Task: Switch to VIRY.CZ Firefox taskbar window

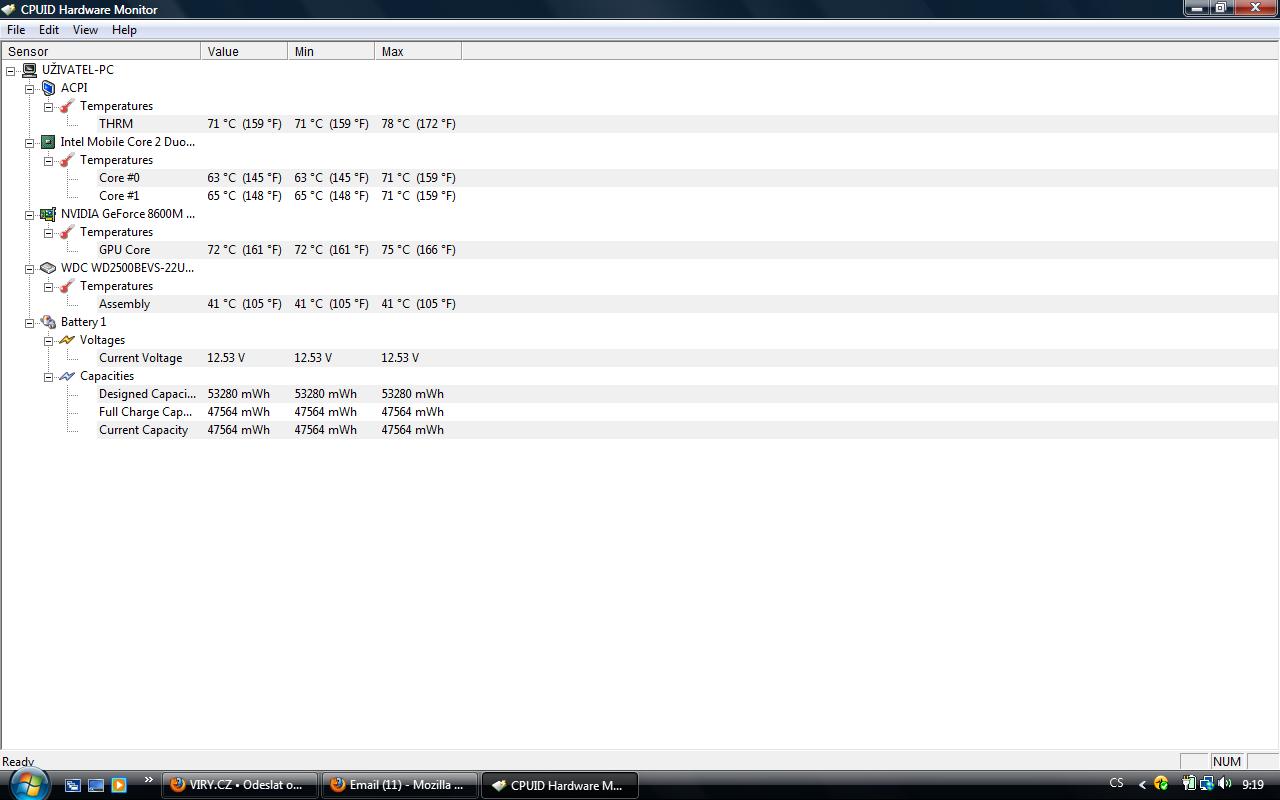Action: [x=239, y=785]
